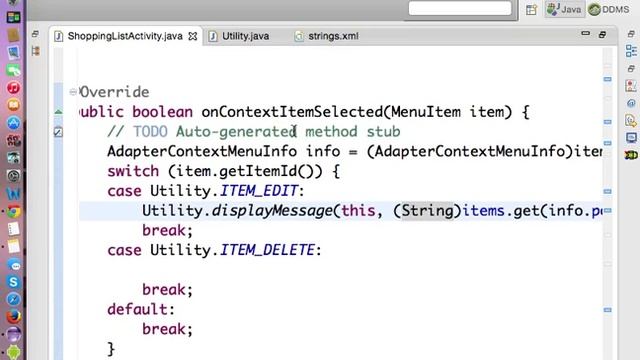Viewport: 640px width, 360px height.
Task: Click the switch keyword
Action: click(x=133, y=171)
